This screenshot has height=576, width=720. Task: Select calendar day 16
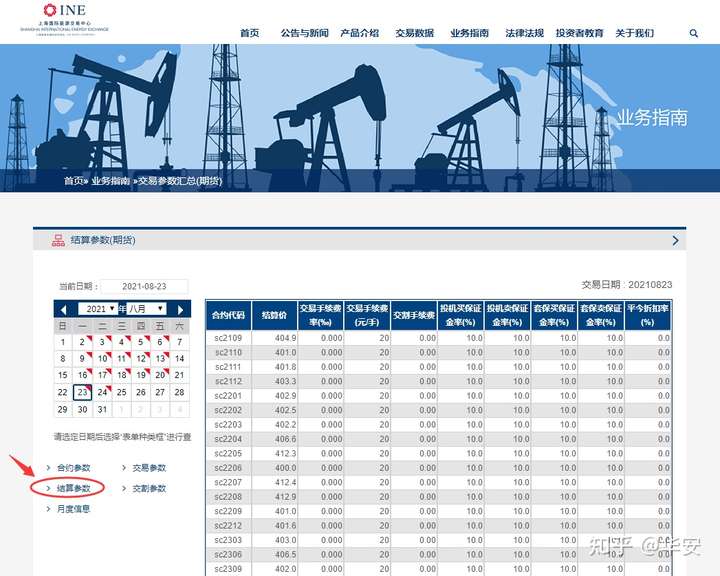(83, 375)
